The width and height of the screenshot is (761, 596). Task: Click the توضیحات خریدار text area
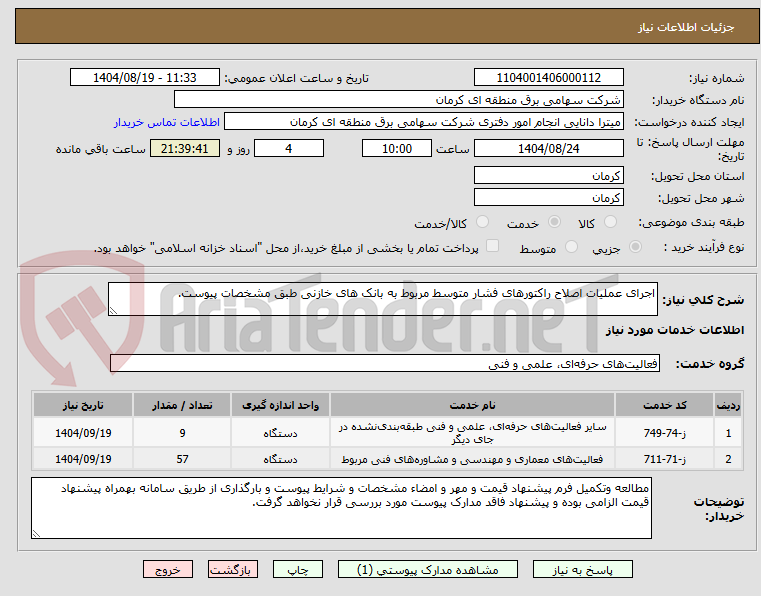[x=341, y=508]
